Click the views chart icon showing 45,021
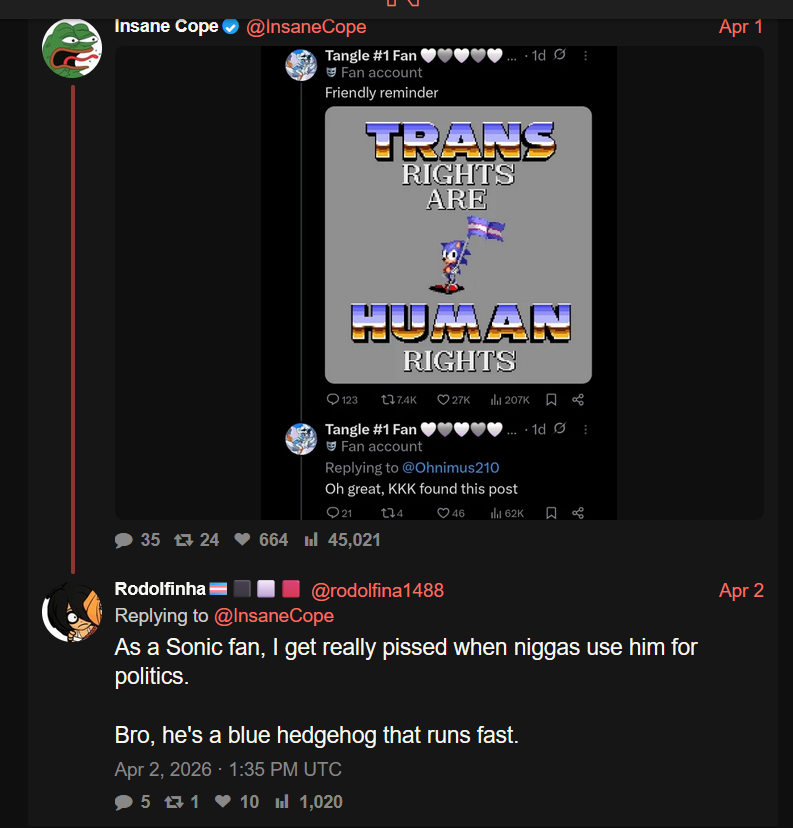Image resolution: width=793 pixels, height=828 pixels. pyautogui.click(x=310, y=540)
